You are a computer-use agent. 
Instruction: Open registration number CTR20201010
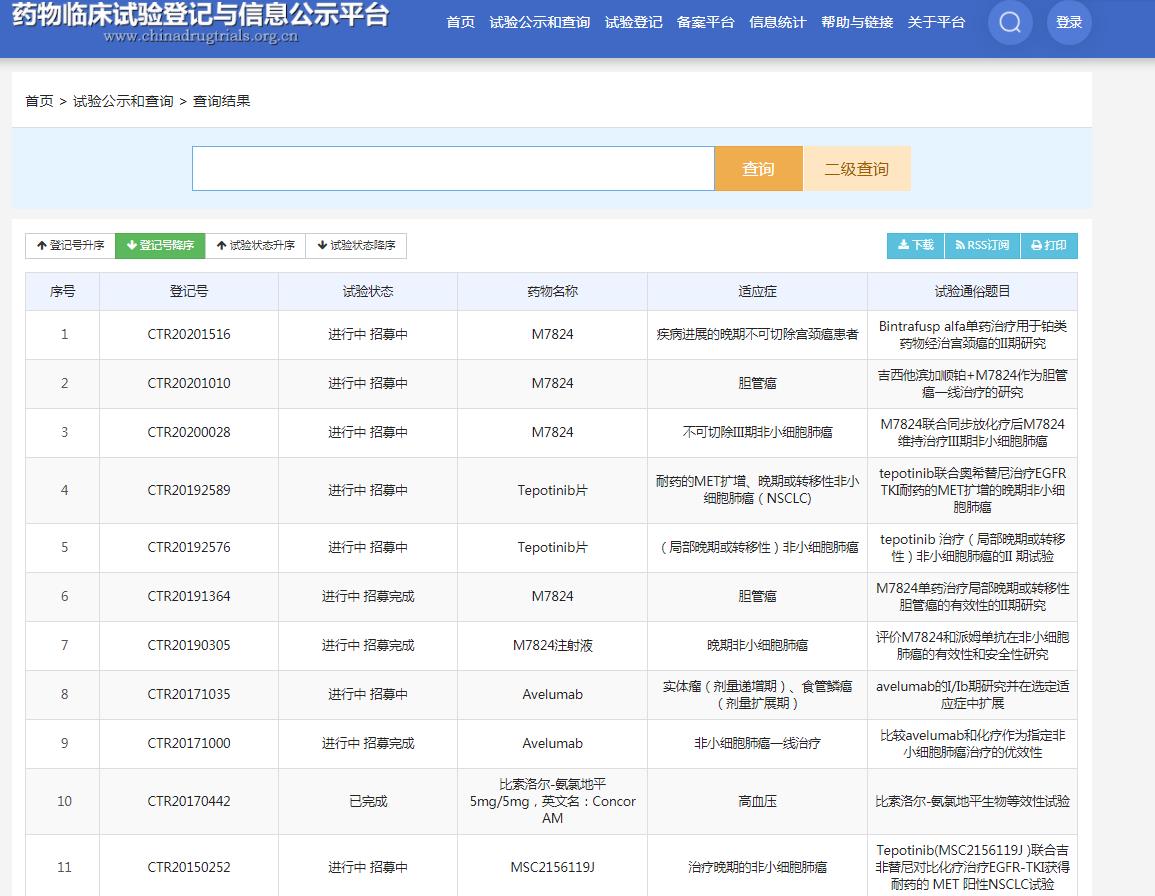pos(189,383)
